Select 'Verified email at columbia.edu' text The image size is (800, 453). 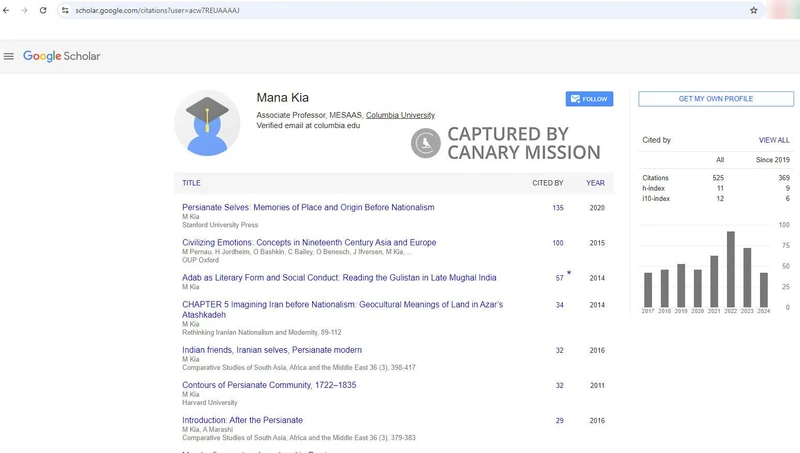[308, 125]
